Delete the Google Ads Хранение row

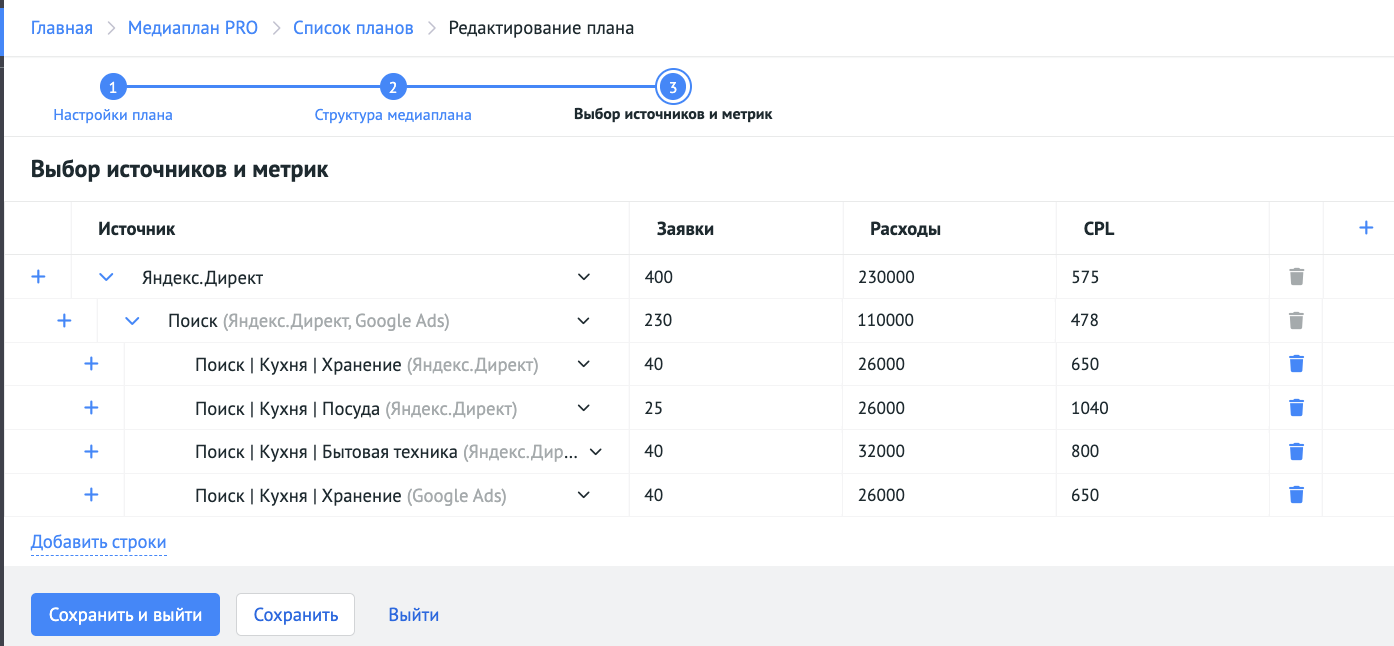point(1296,495)
